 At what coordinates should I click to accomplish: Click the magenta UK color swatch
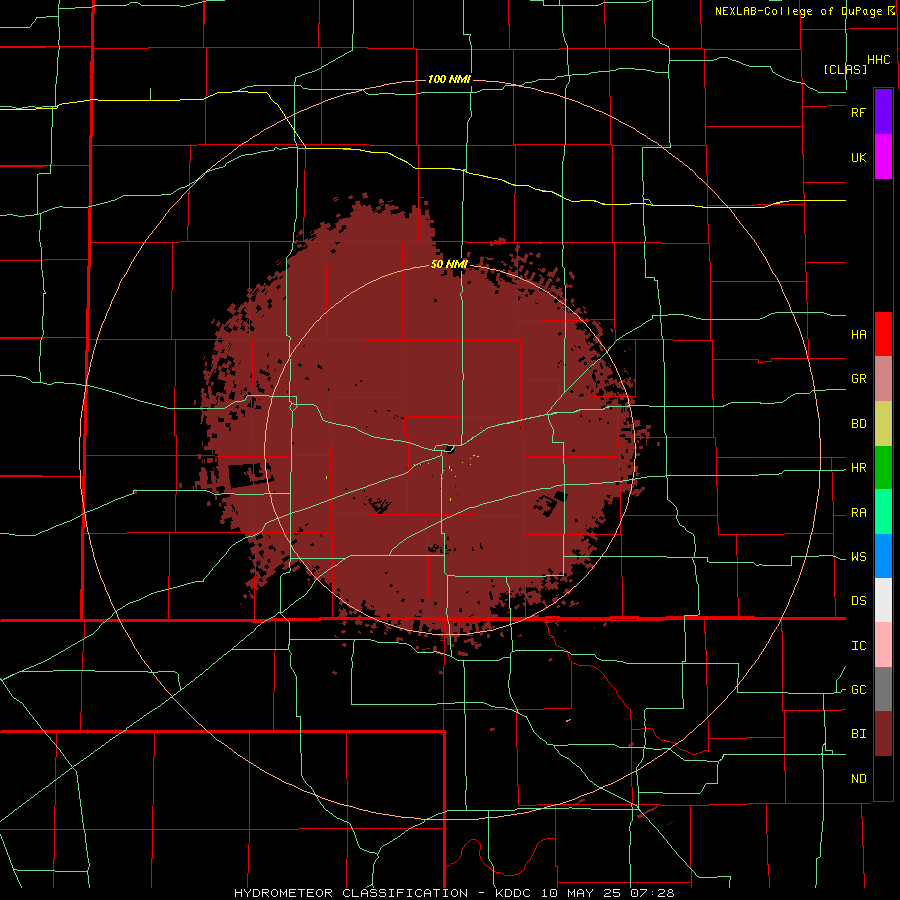click(x=883, y=157)
